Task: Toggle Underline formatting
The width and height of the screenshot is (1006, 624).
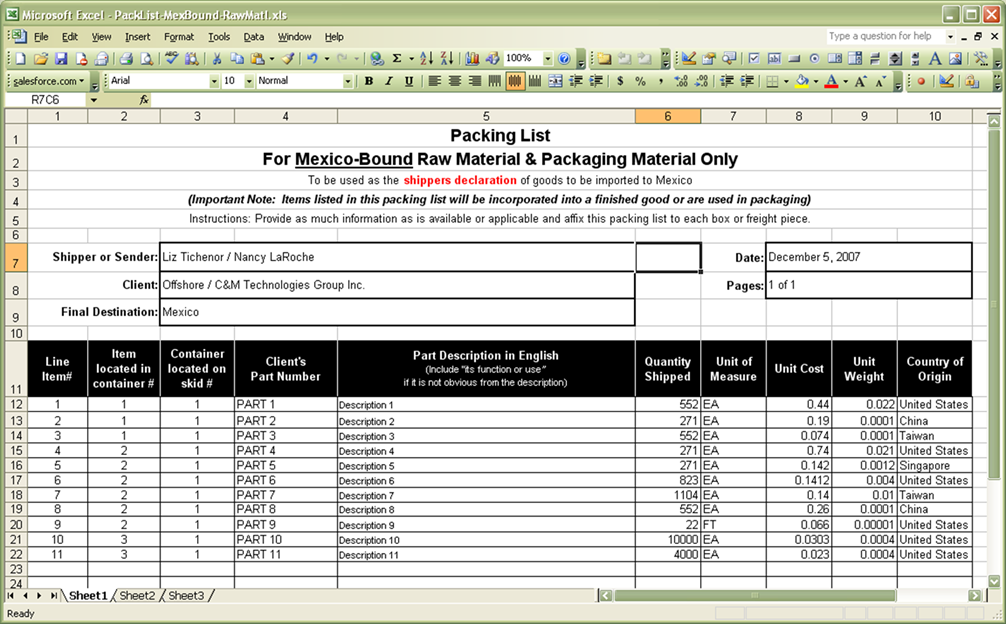Action: (x=409, y=81)
